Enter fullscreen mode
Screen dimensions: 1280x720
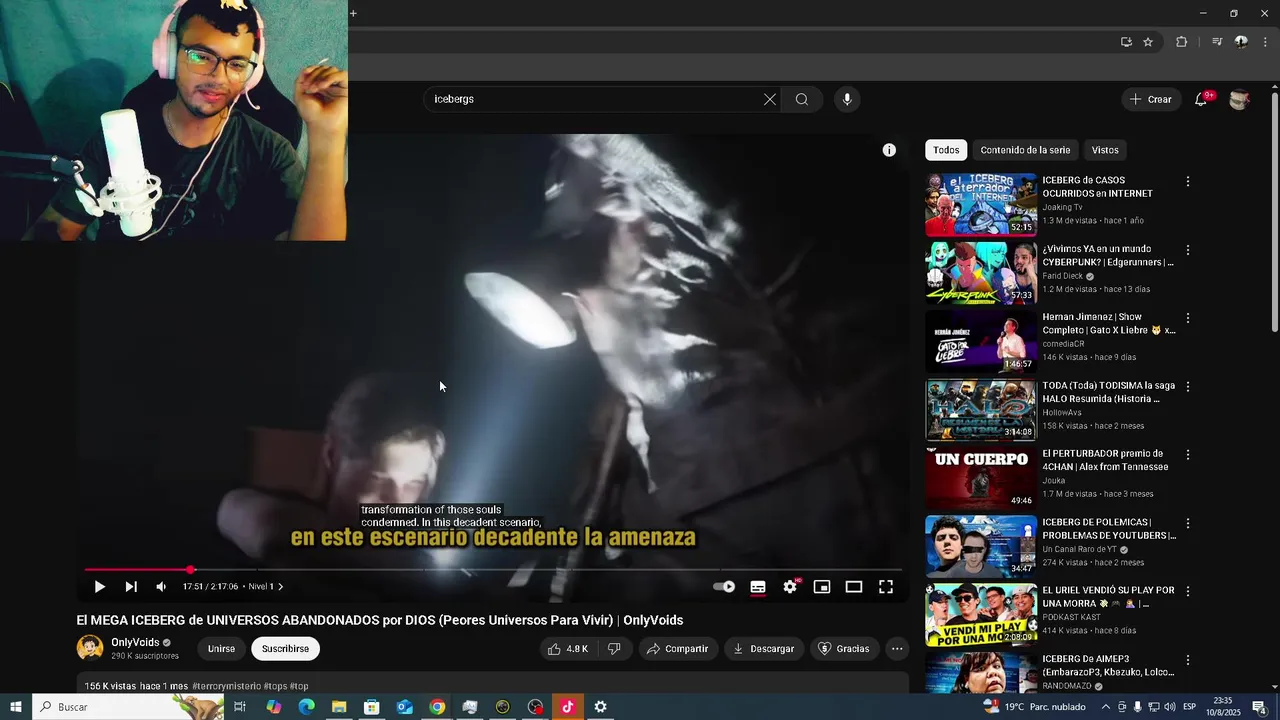[x=886, y=587]
